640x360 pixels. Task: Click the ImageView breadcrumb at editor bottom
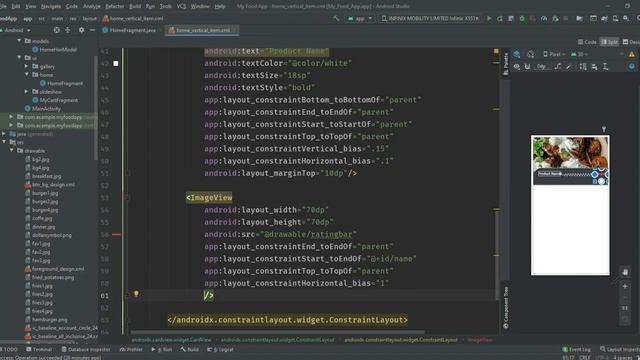coord(480,340)
